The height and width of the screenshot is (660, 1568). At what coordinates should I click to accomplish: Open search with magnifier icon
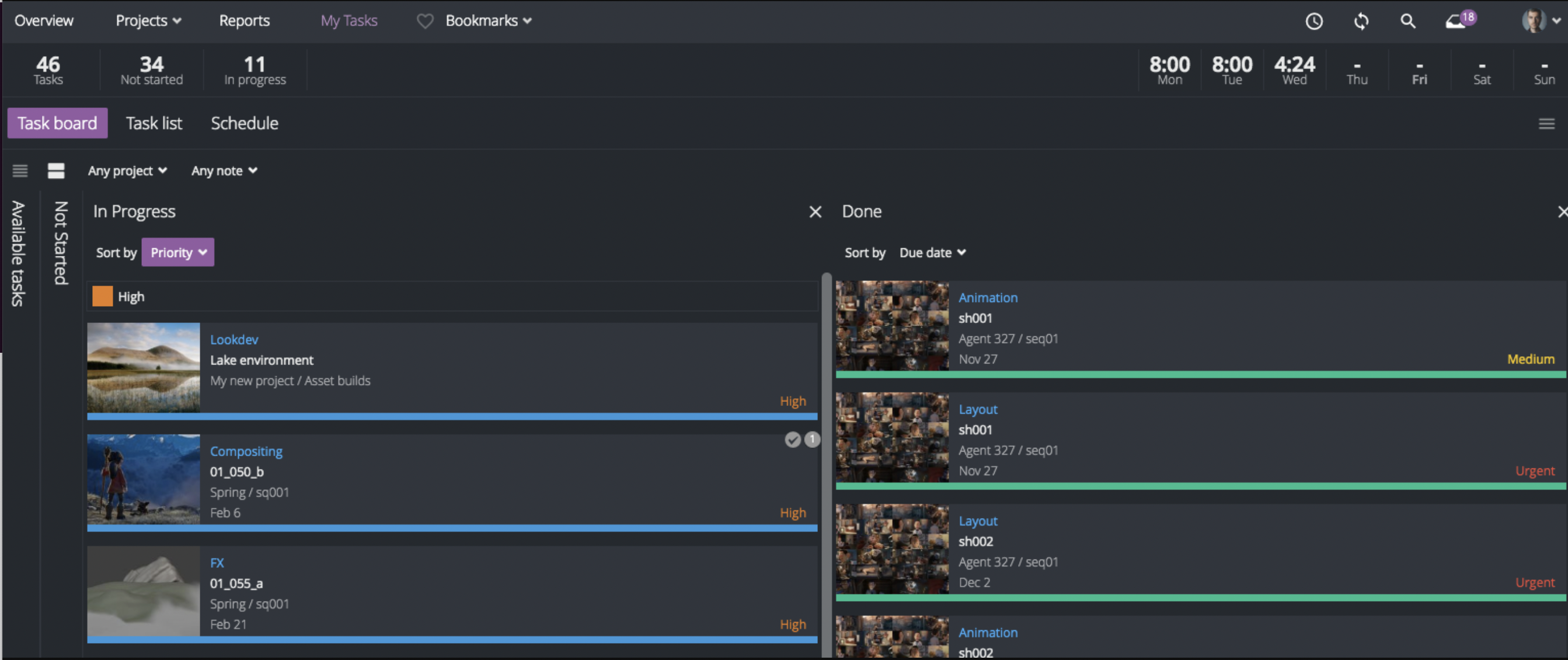coord(1407,21)
